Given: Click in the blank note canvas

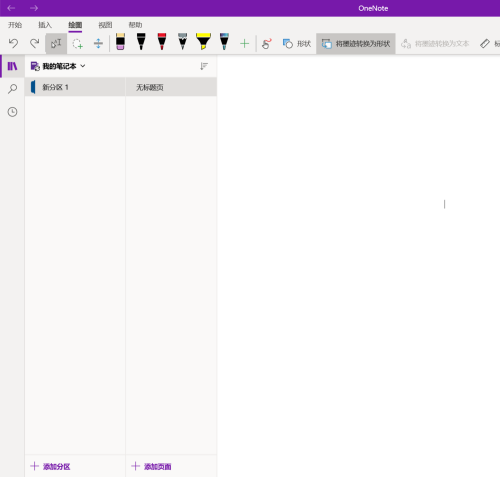Looking at the screenshot, I should pos(358,267).
